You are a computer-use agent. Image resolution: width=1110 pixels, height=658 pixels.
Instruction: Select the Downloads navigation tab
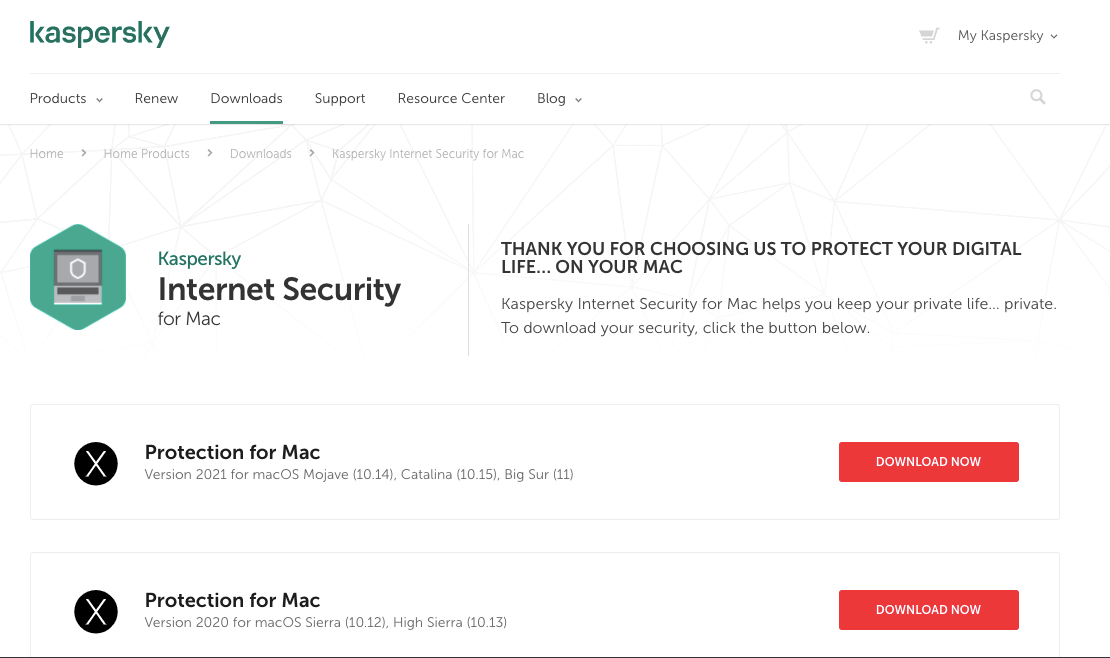click(x=246, y=99)
